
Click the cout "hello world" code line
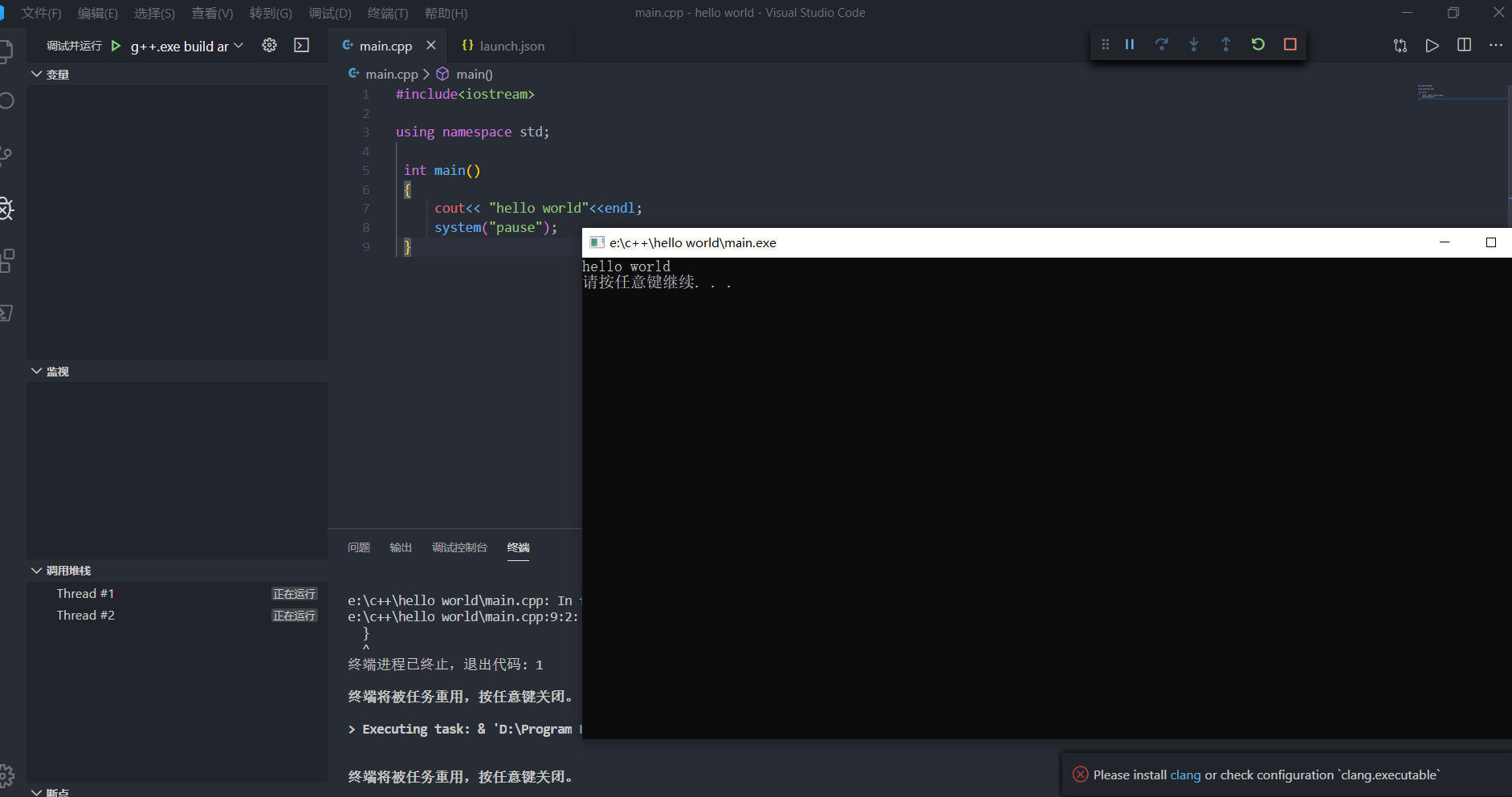[538, 208]
